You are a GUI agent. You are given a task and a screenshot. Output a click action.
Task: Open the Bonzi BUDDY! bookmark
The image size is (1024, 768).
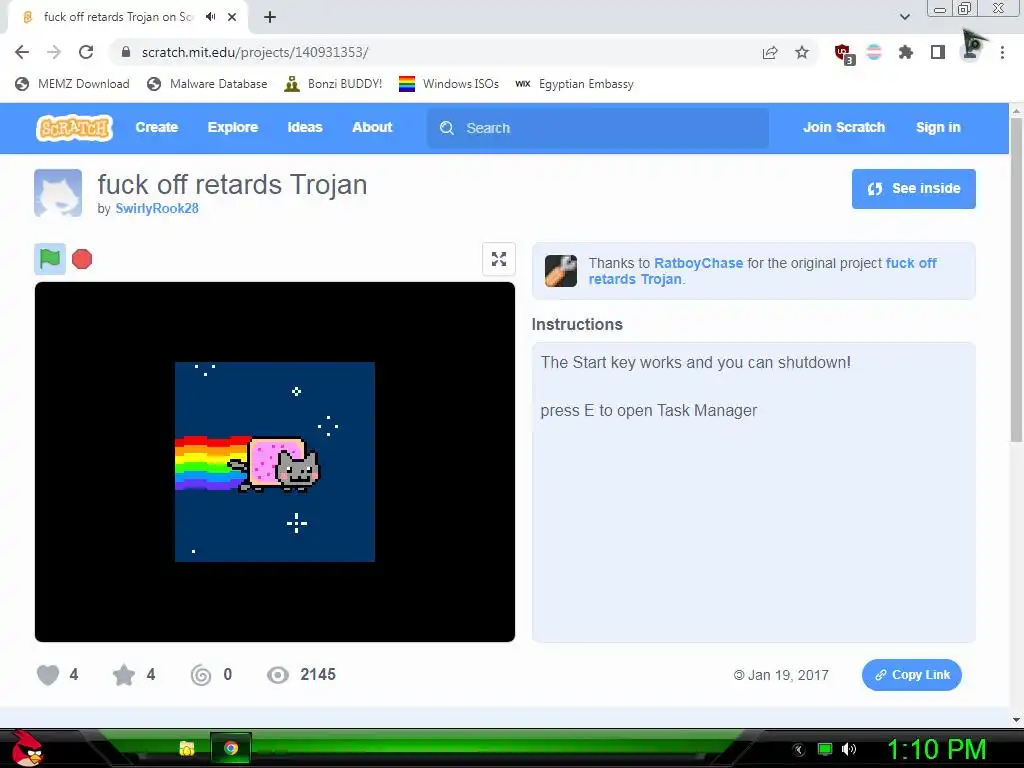tap(333, 84)
